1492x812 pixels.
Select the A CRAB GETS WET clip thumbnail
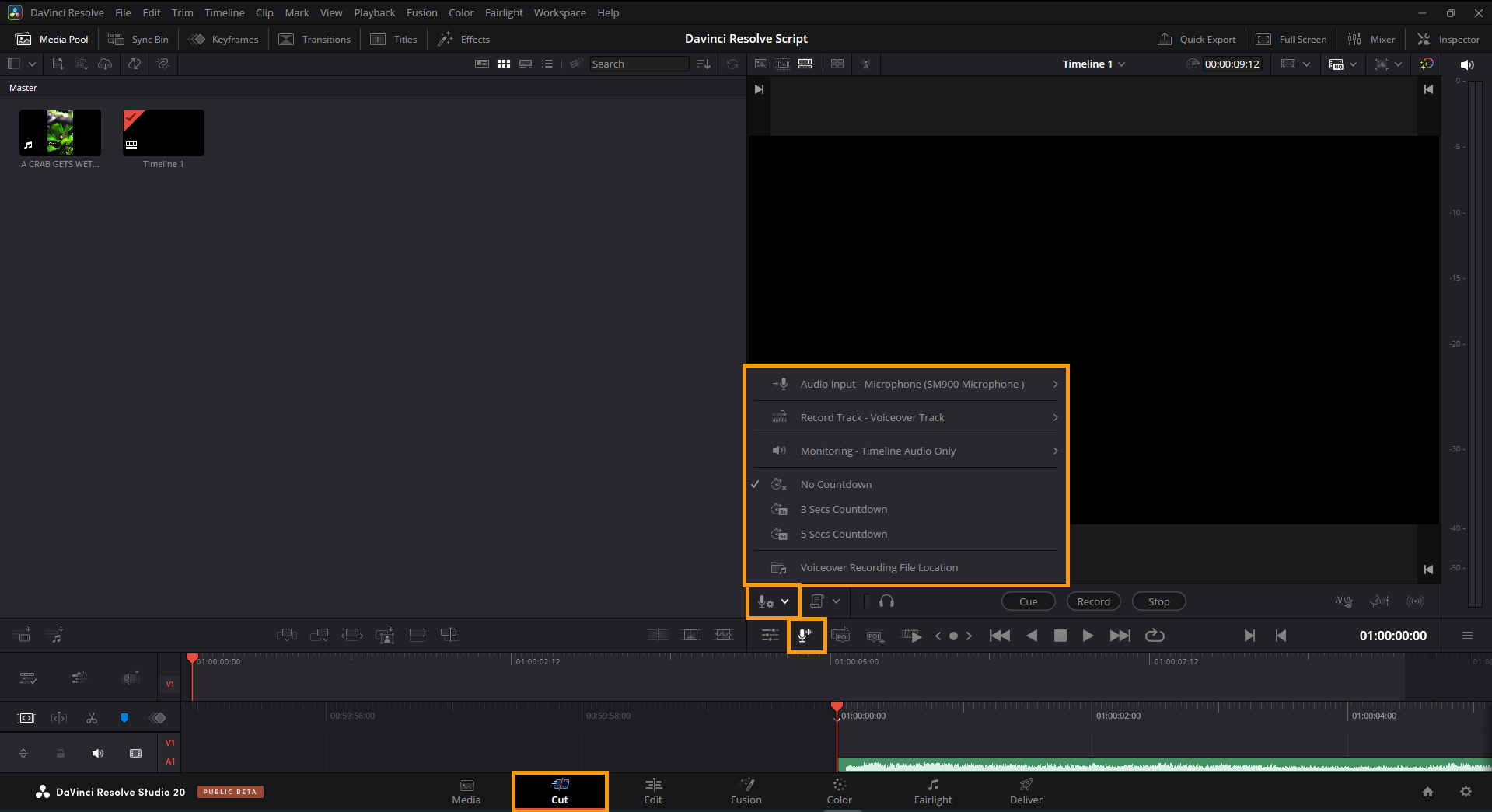(x=60, y=133)
